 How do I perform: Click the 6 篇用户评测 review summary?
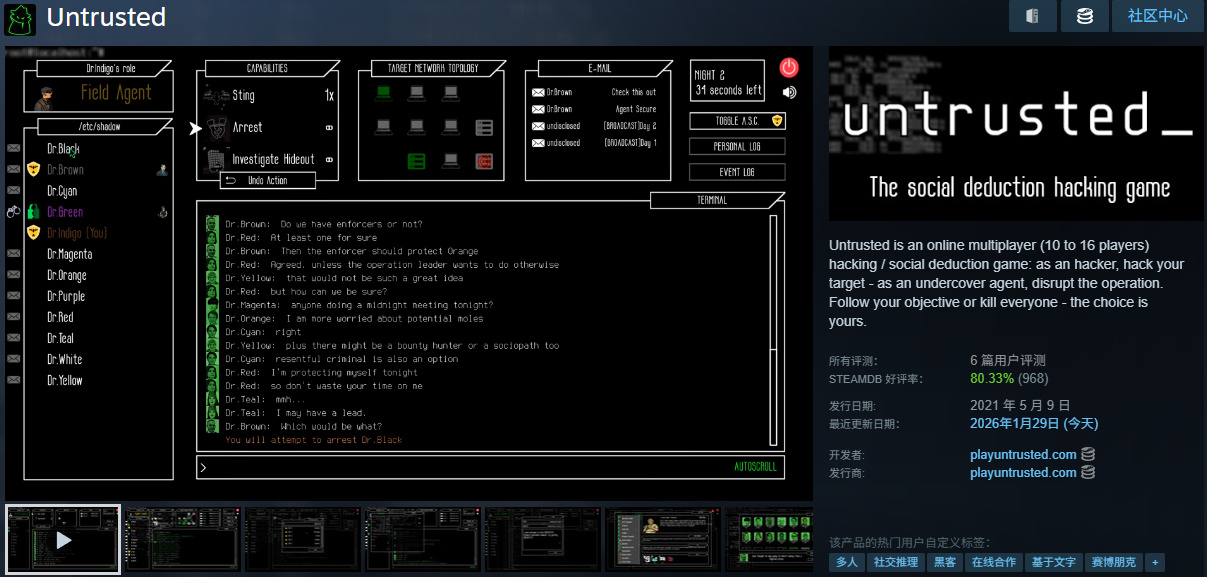tap(1008, 361)
